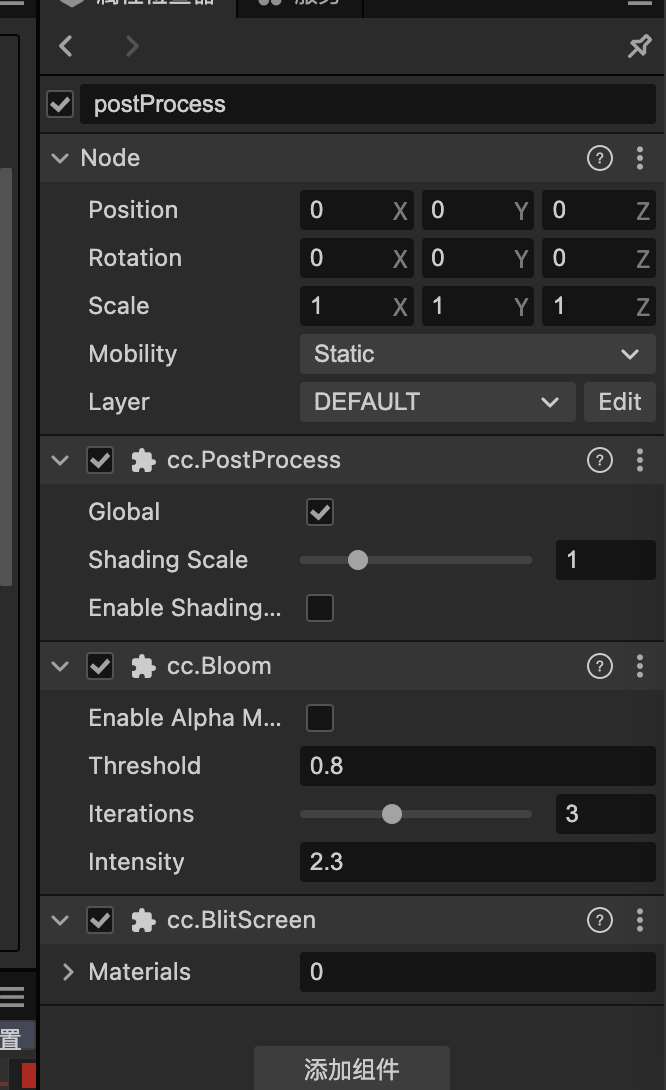The width and height of the screenshot is (666, 1090).
Task: Expand the Materials array
Action: tap(68, 972)
